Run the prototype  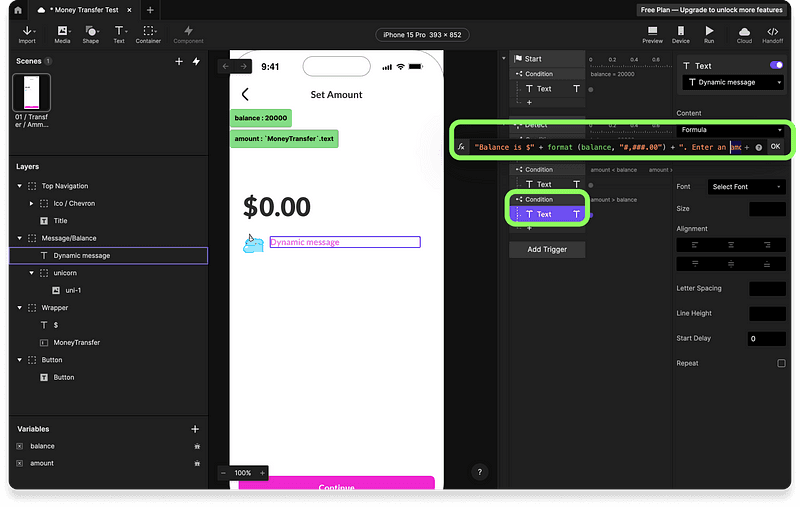[709, 35]
